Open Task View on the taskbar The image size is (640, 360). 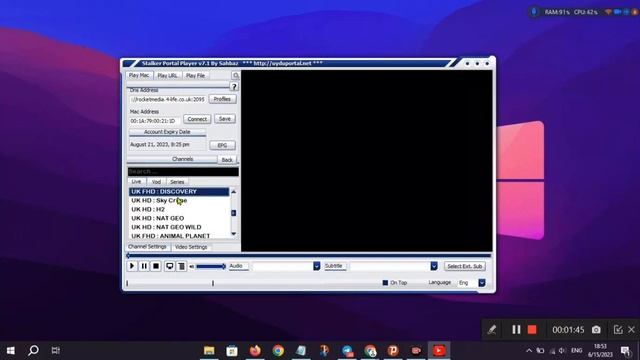click(56, 350)
